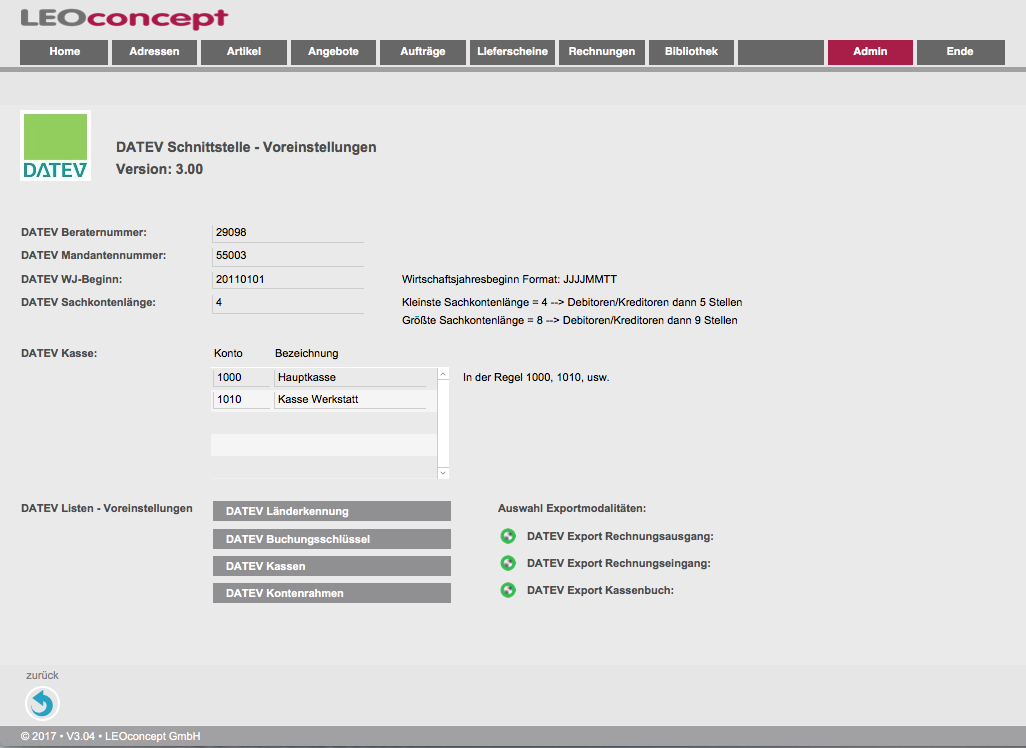Open the Rechnungen tab
This screenshot has width=1026, height=748.
(x=602, y=52)
